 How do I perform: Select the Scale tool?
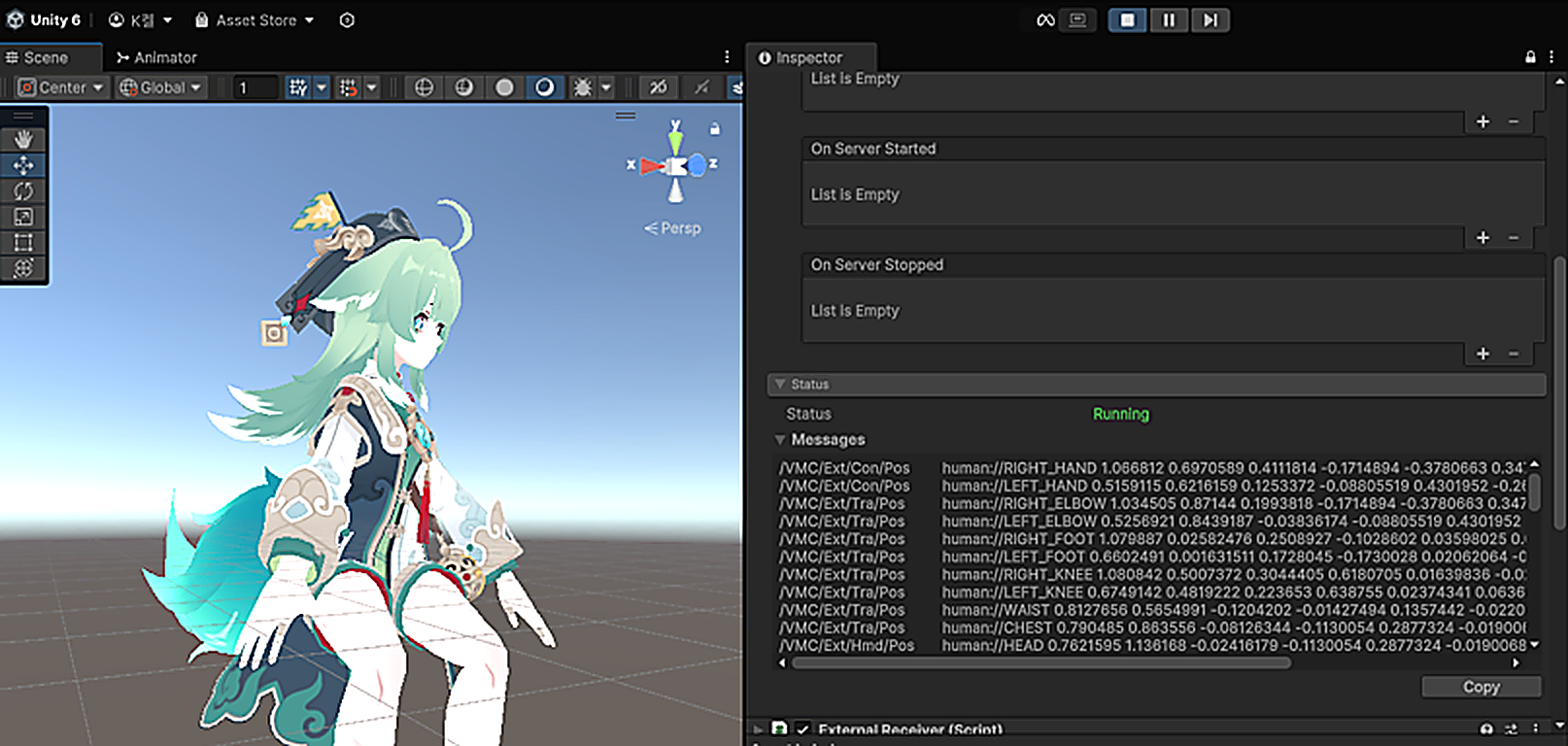coord(23,217)
